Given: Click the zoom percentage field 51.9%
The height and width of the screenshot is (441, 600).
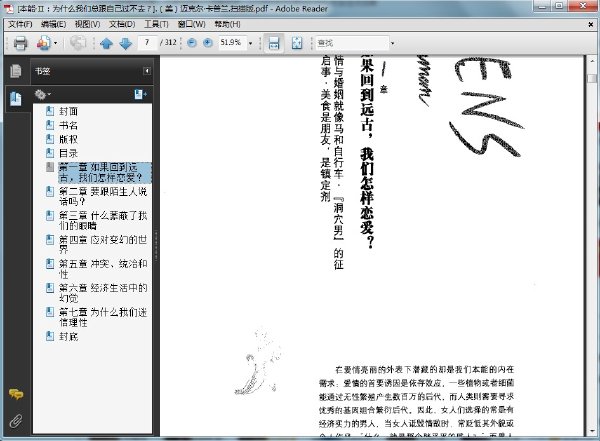Looking at the screenshot, I should (232, 42).
